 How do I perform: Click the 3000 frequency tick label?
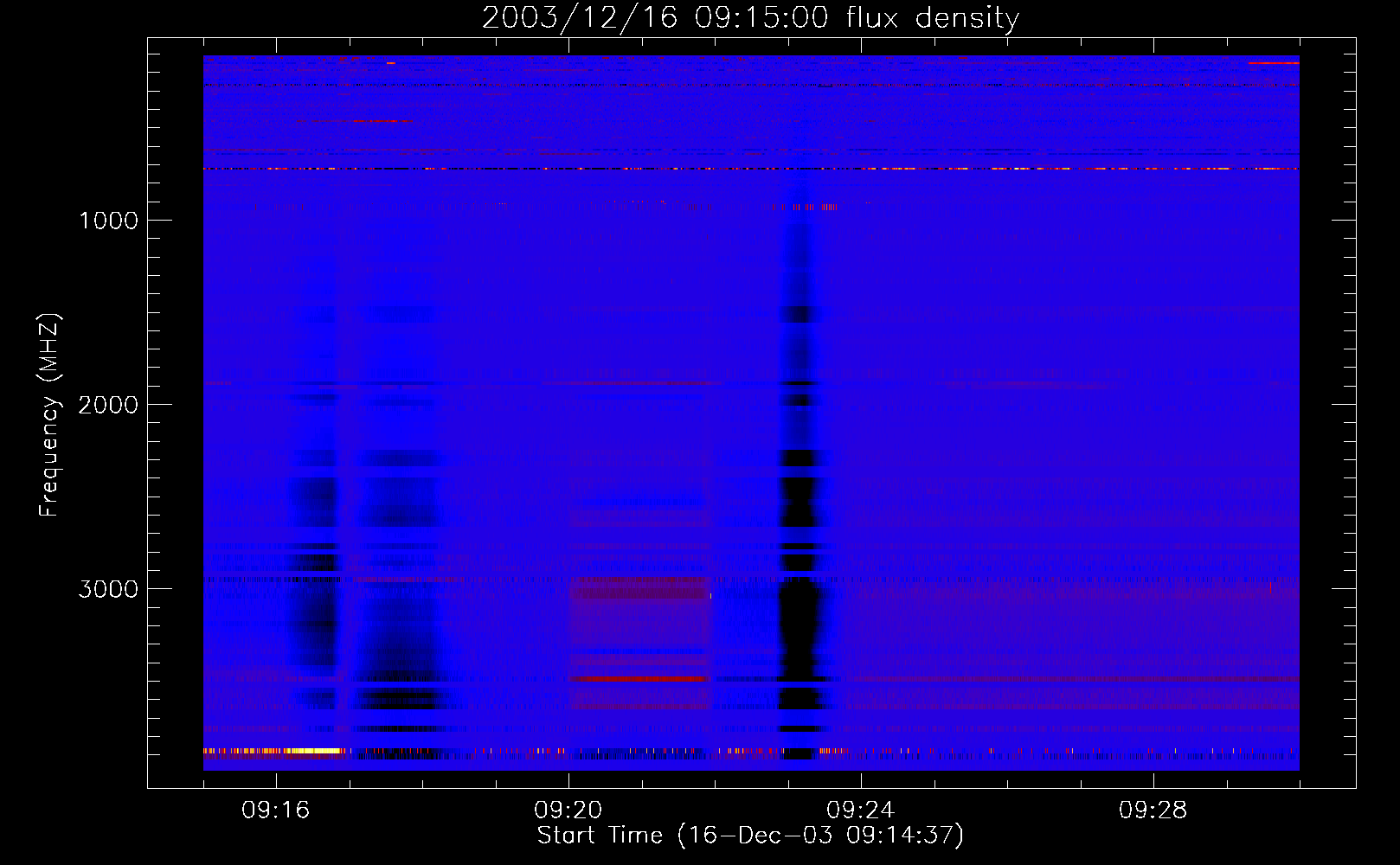point(109,589)
